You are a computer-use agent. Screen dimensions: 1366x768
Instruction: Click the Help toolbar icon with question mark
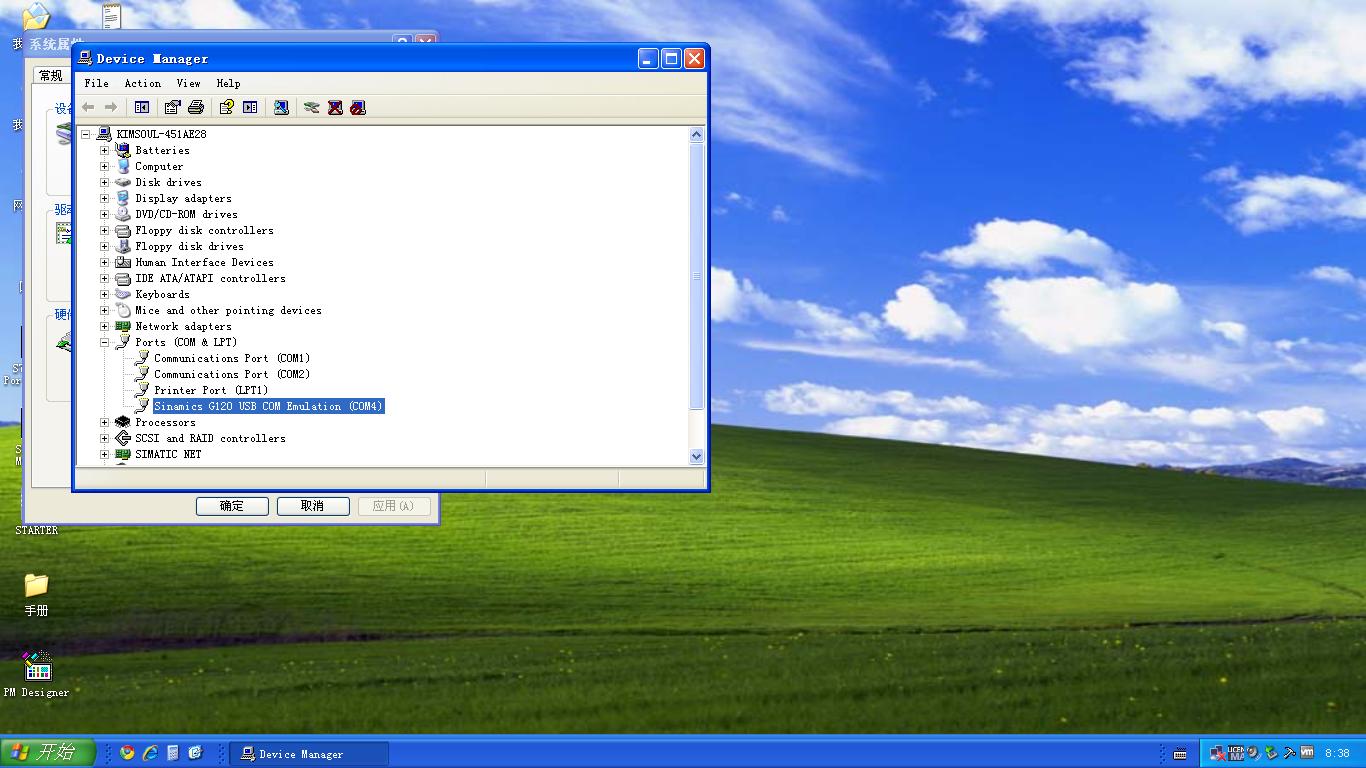coord(227,107)
